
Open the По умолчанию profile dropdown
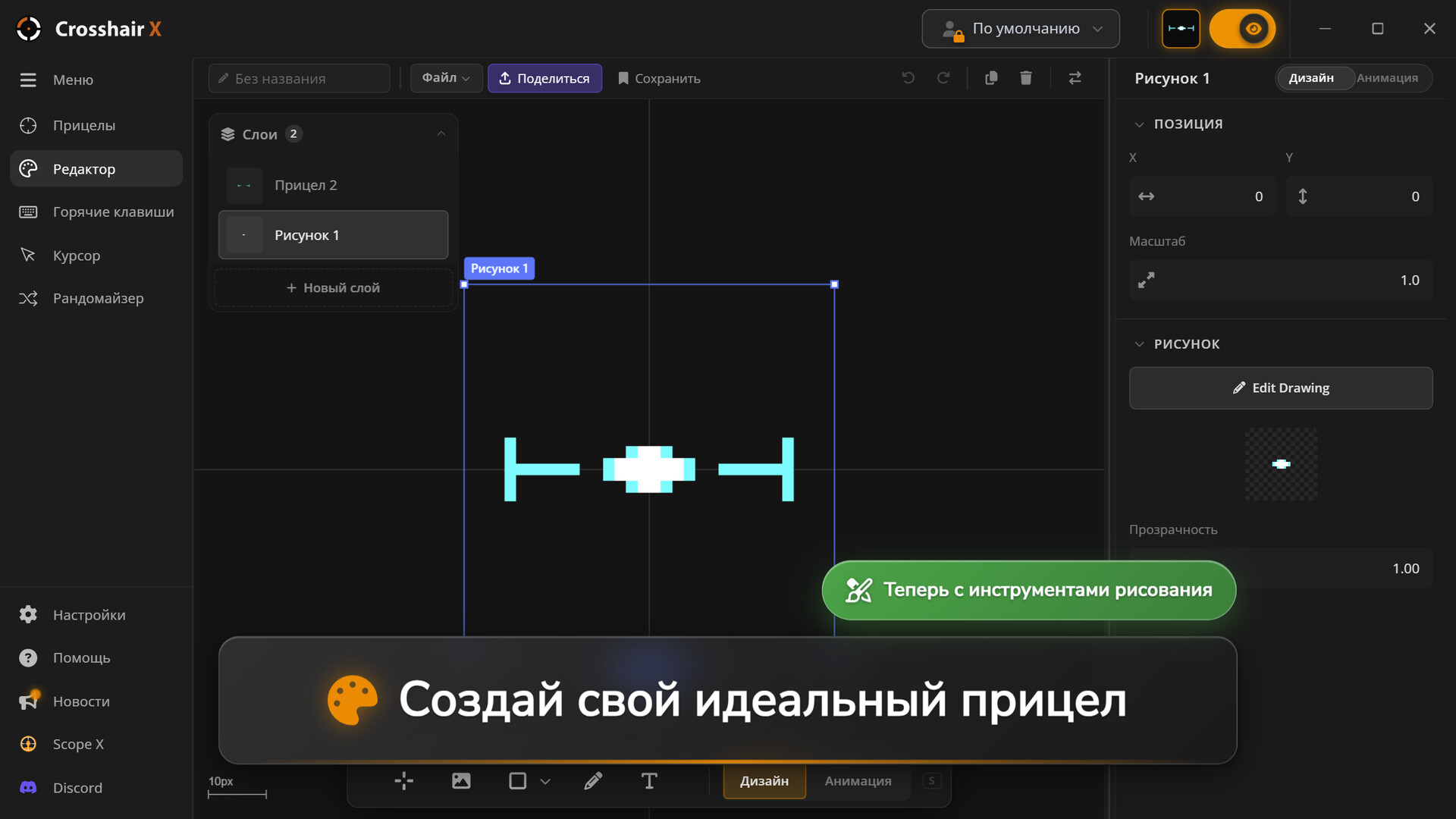click(x=1021, y=29)
